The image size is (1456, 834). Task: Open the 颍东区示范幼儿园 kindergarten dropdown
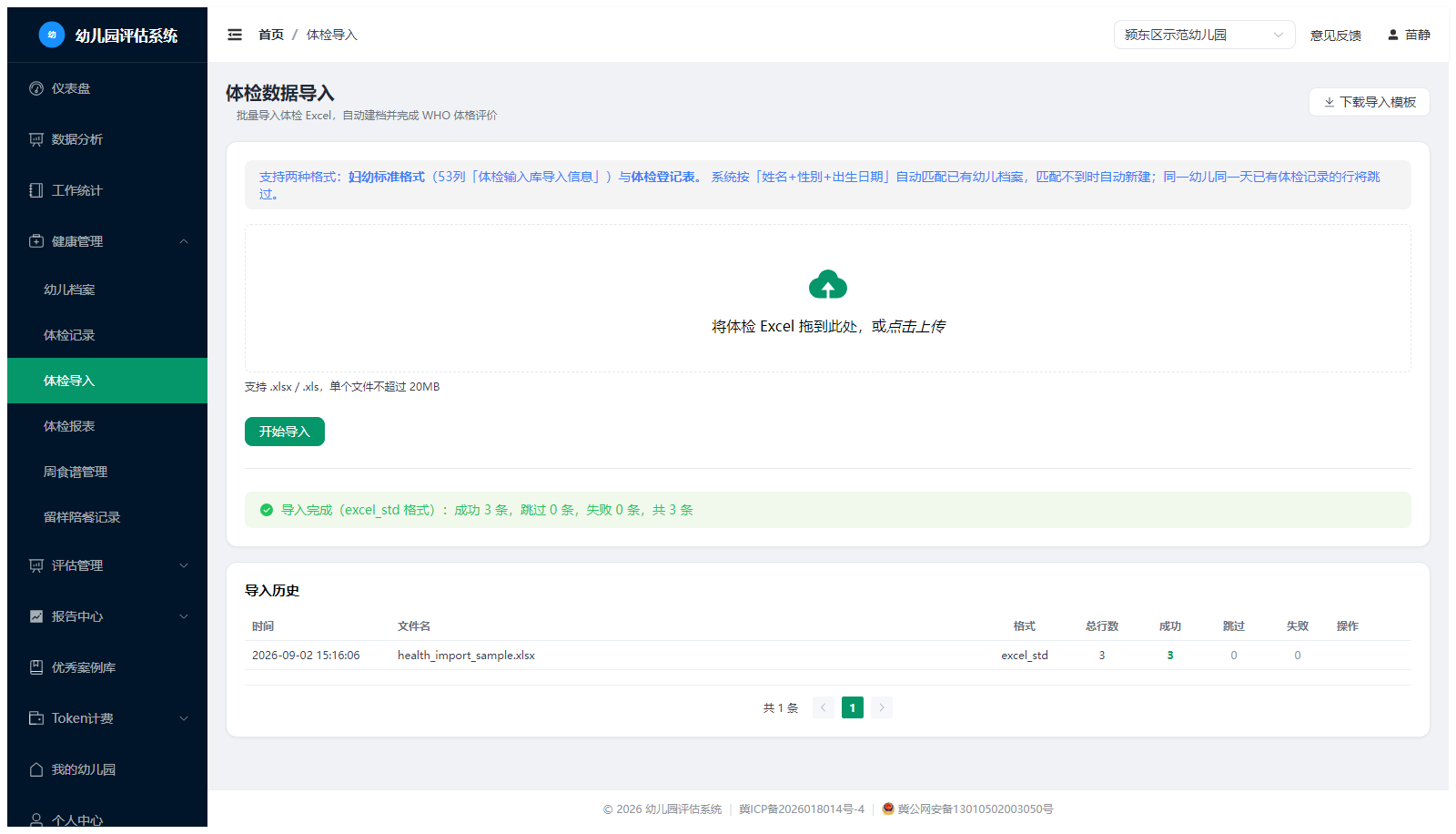1204,35
